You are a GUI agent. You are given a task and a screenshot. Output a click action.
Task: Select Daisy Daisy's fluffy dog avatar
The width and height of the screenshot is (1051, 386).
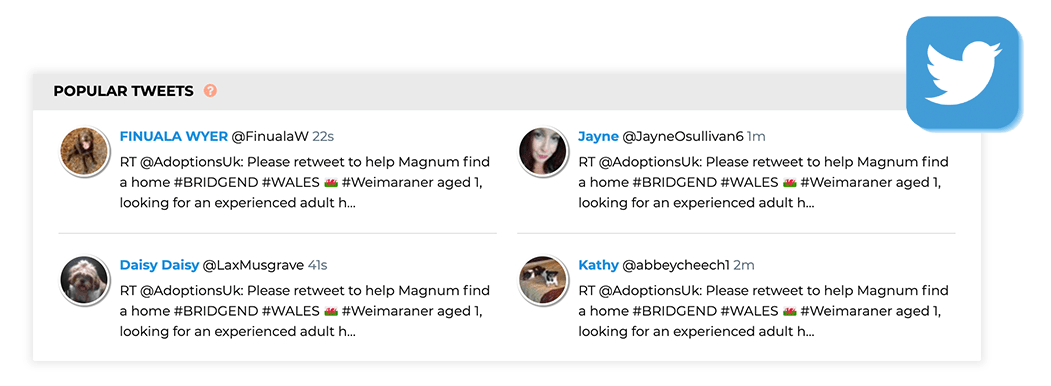click(84, 280)
